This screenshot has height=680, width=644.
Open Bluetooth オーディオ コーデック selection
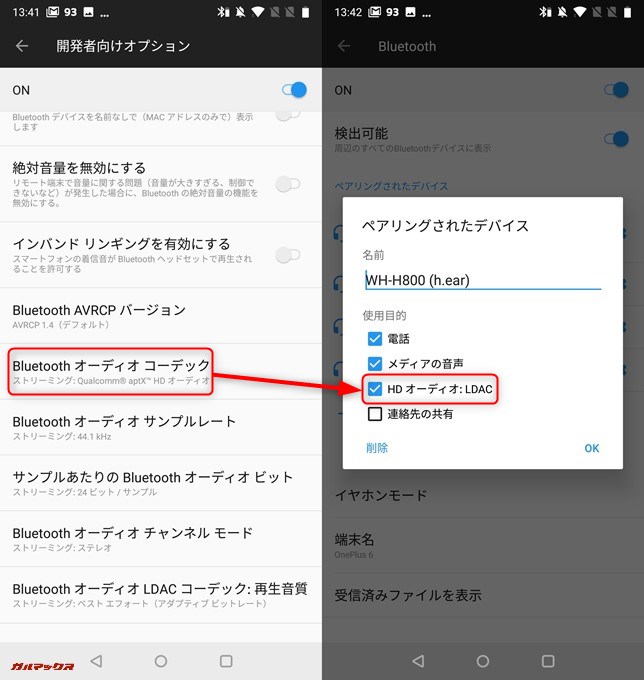tap(111, 372)
